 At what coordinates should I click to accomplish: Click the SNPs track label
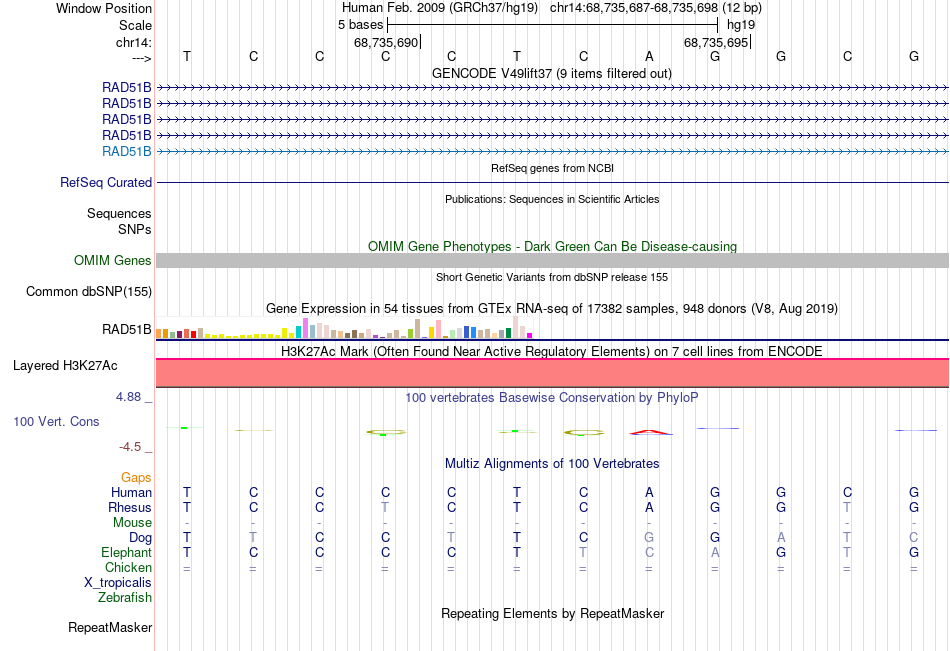point(135,229)
